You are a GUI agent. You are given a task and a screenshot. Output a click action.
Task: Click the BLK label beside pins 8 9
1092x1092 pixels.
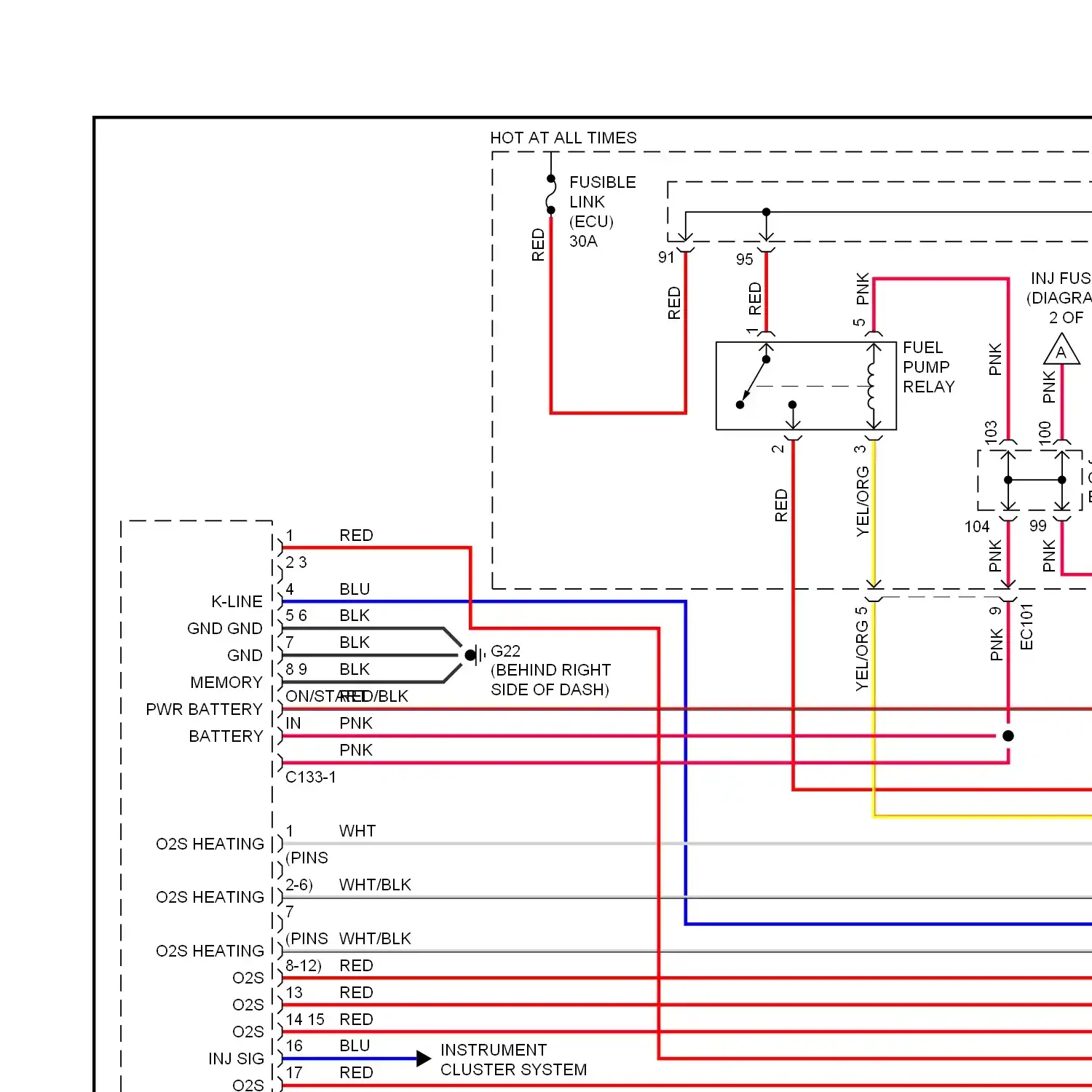[355, 669]
